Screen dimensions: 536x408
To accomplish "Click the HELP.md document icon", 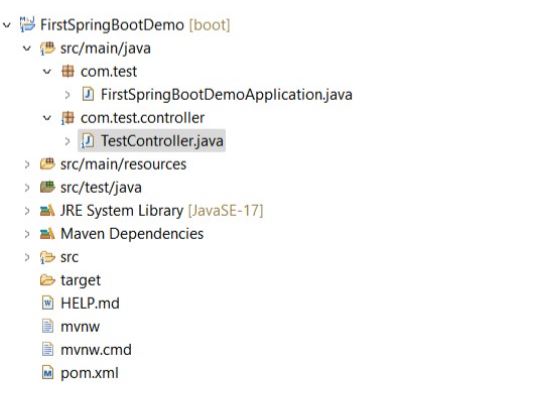I will [48, 303].
